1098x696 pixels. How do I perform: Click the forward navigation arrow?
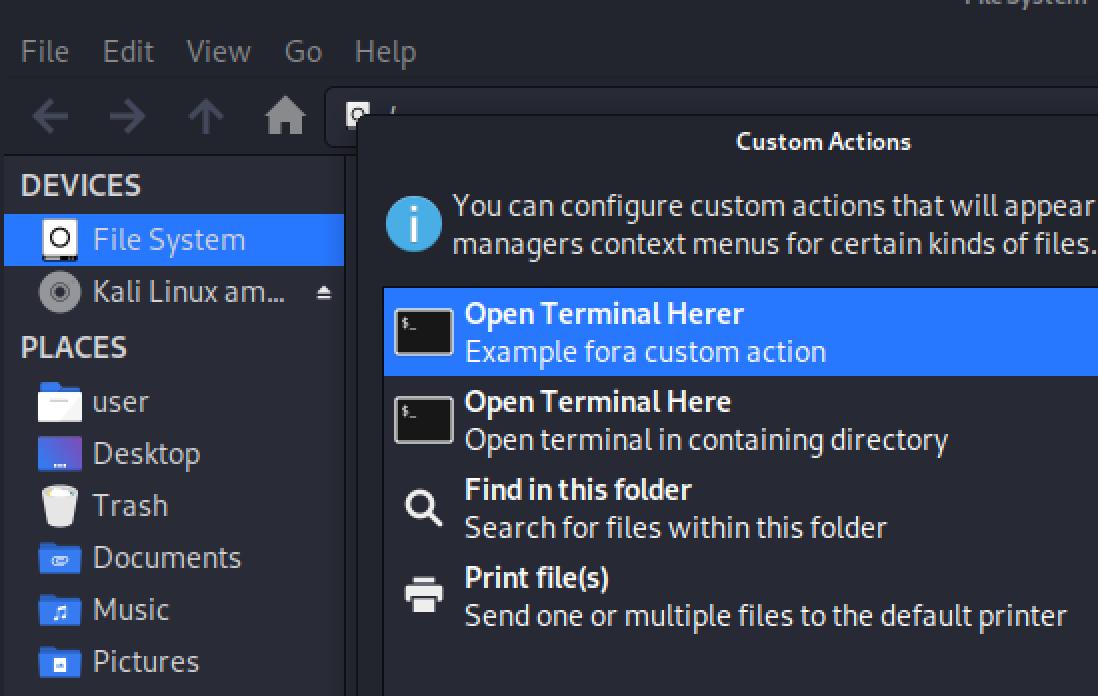(x=127, y=118)
